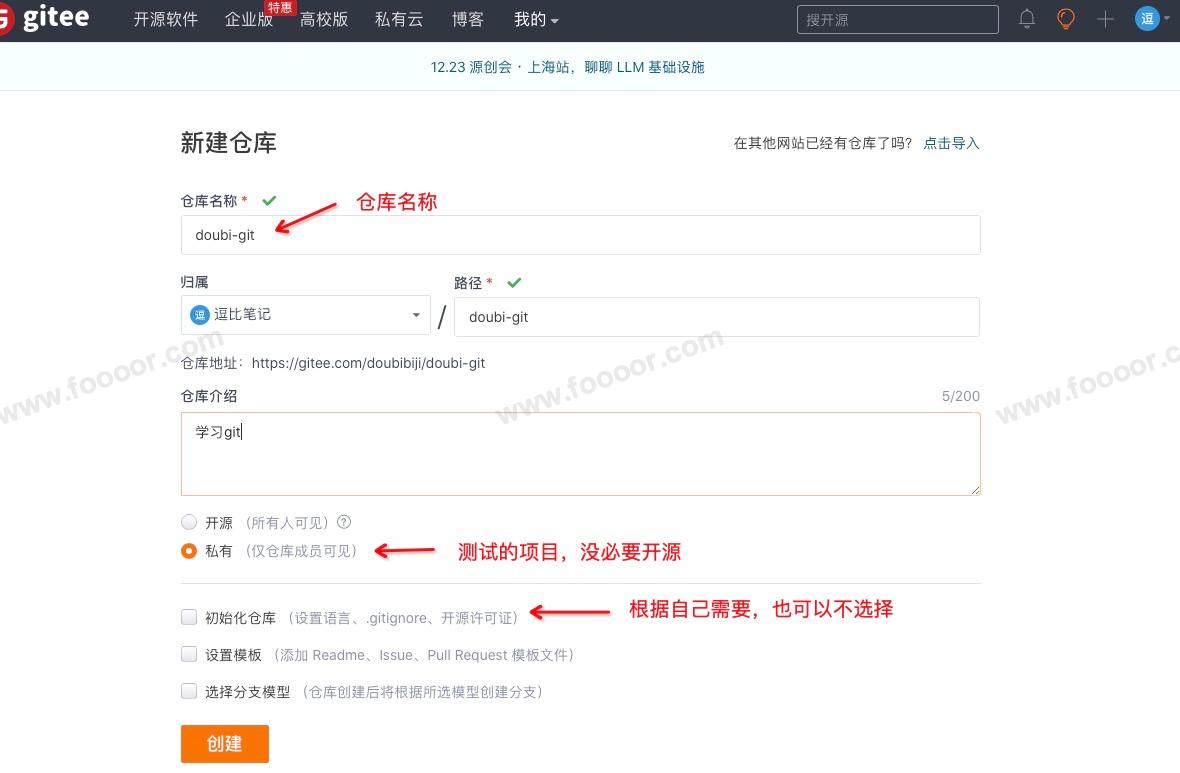Select the 私有 radio button
This screenshot has height=773, width=1180.
tap(189, 551)
